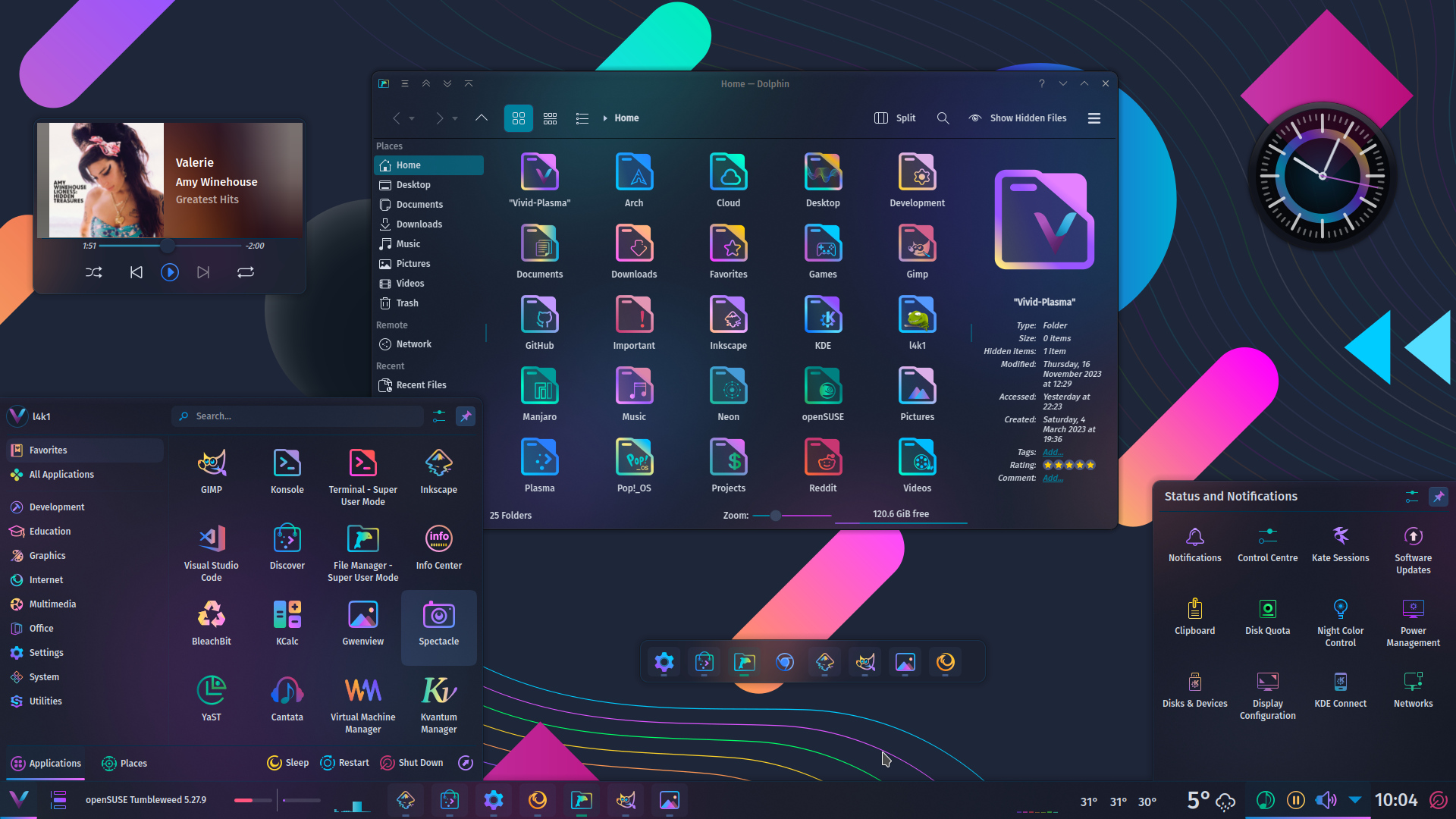Toggle repeat in the media player
1456x819 pixels.
(246, 272)
